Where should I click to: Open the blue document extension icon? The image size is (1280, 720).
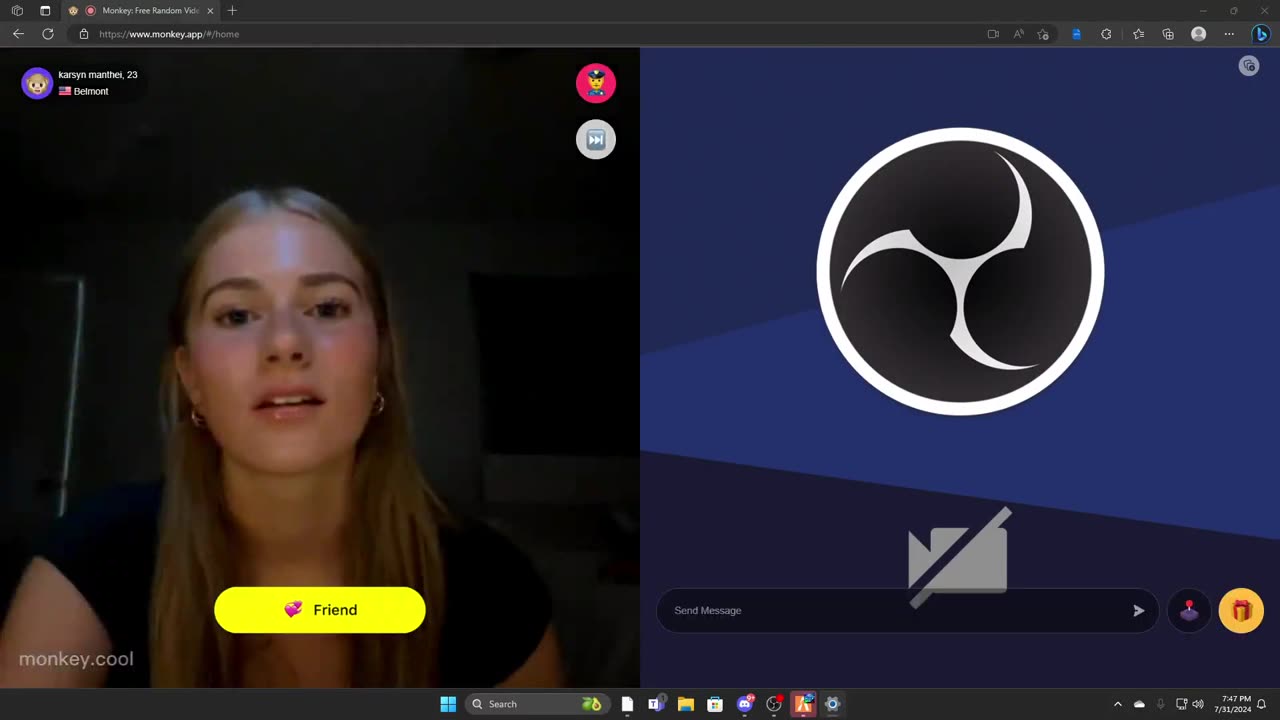click(x=1076, y=34)
